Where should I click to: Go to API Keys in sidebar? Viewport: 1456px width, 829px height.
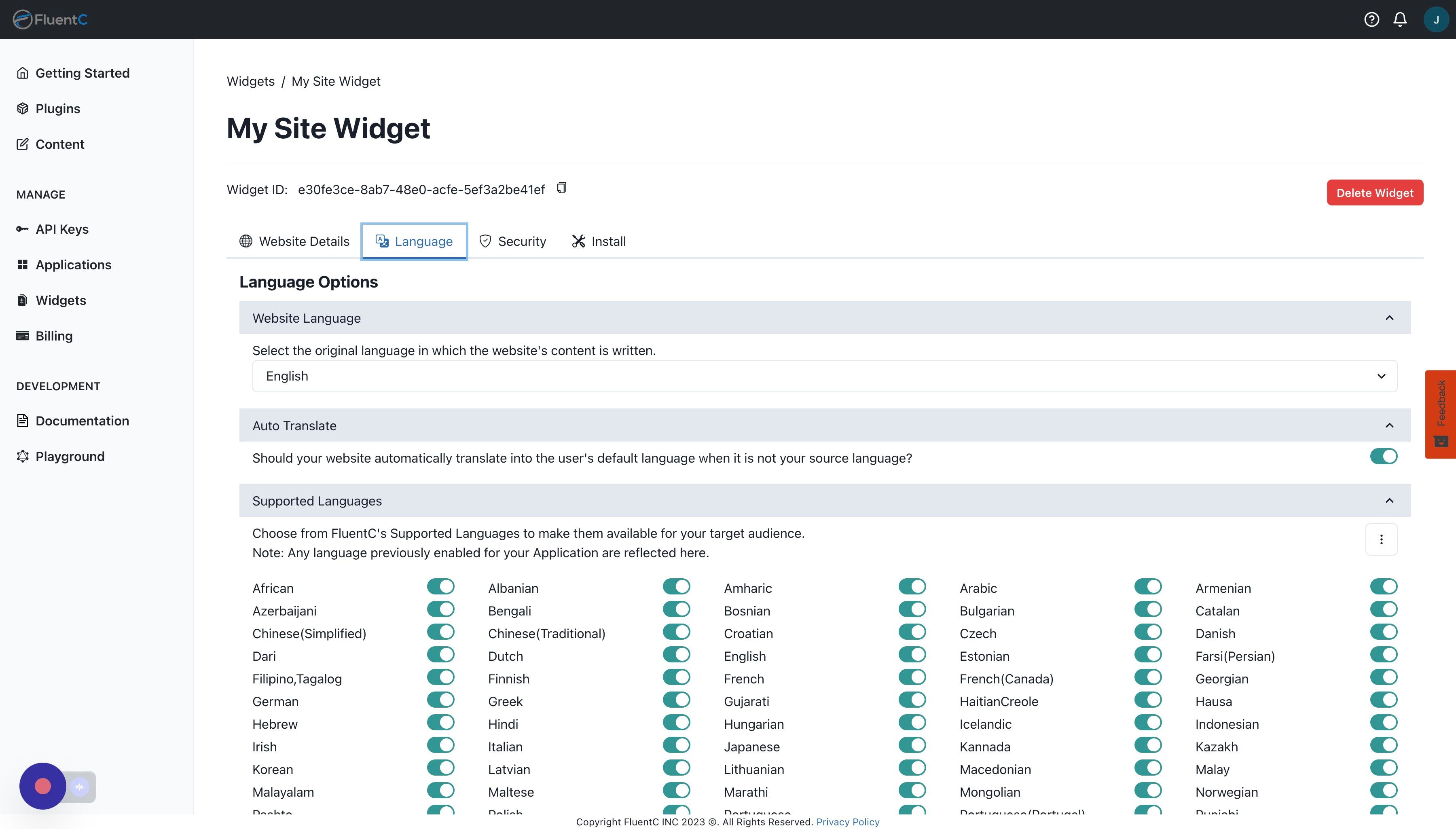[x=61, y=229]
